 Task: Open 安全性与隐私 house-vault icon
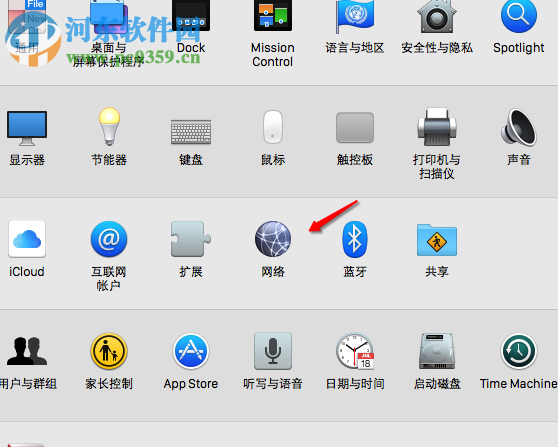437,16
